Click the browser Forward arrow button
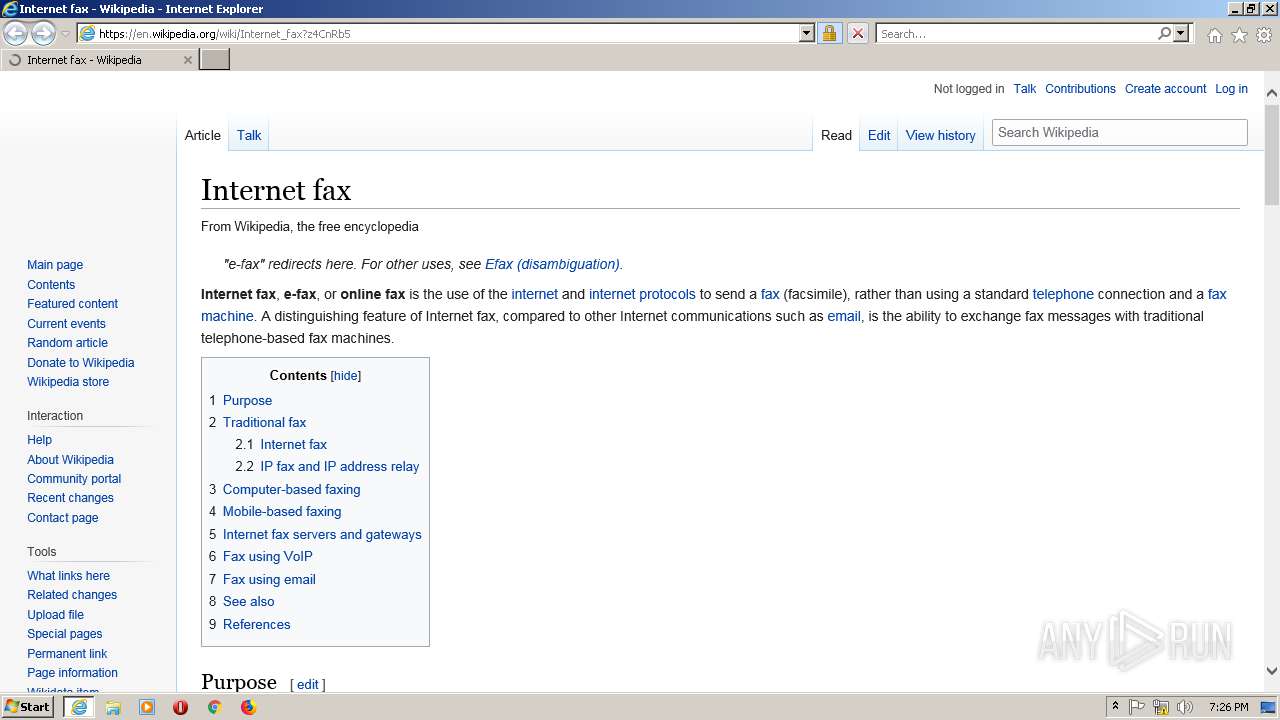The height and width of the screenshot is (720, 1280). tap(43, 33)
